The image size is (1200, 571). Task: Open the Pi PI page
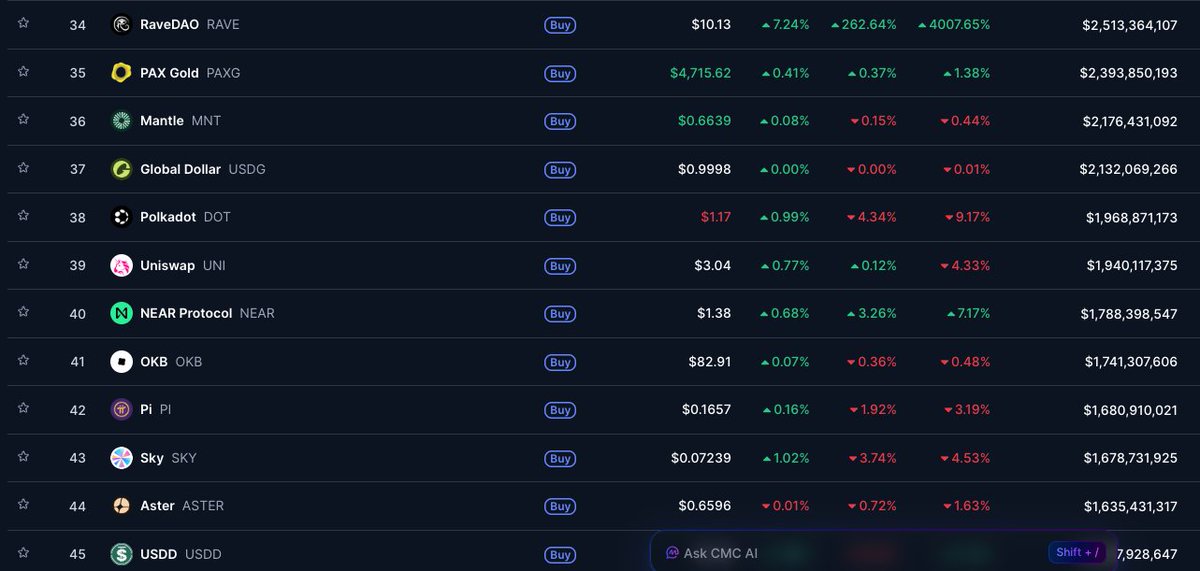[x=156, y=410]
